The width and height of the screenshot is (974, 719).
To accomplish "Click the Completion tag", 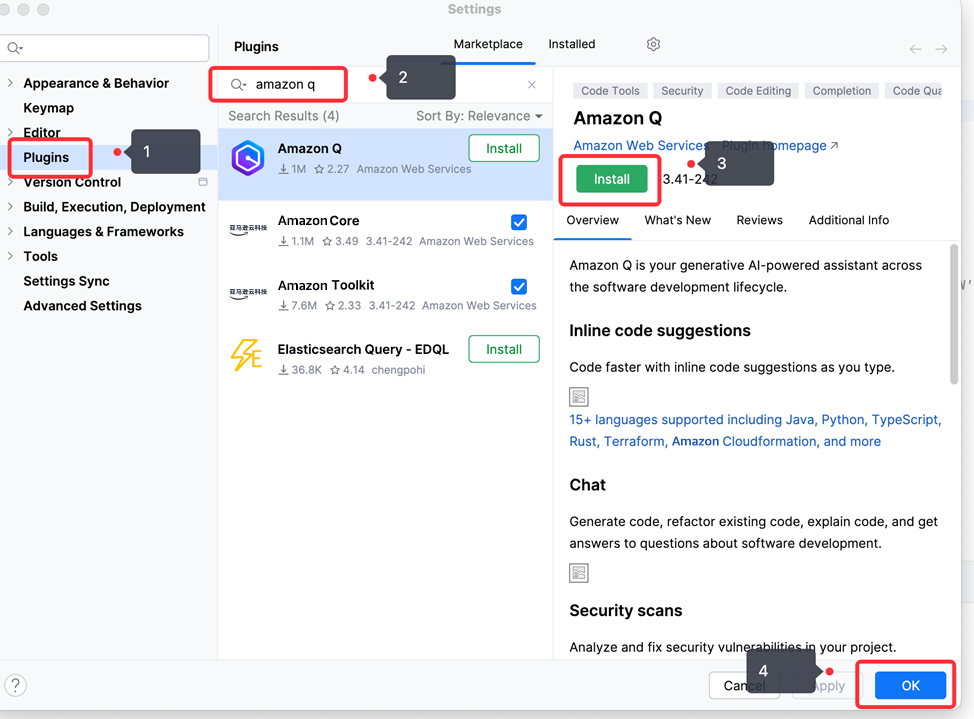I will click(x=842, y=91).
